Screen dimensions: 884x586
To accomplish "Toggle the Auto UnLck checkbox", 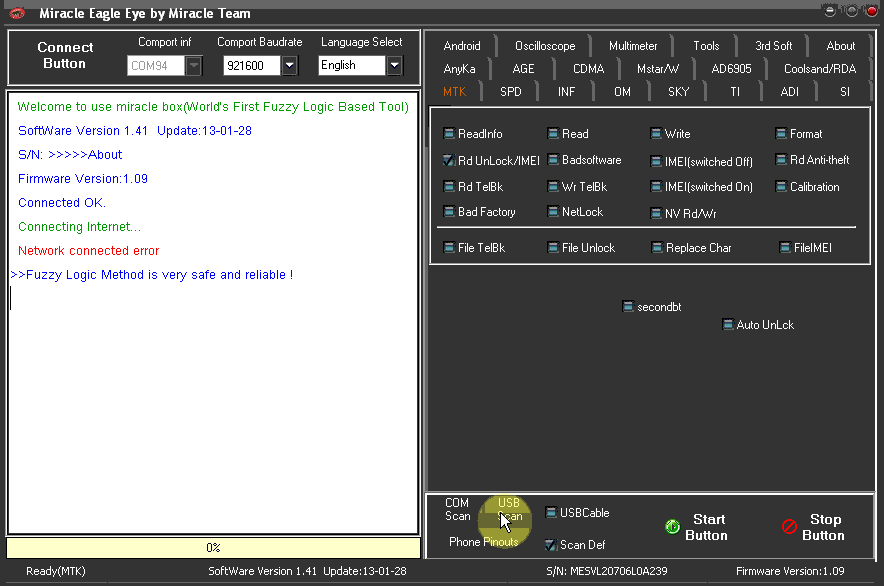I will pos(728,325).
